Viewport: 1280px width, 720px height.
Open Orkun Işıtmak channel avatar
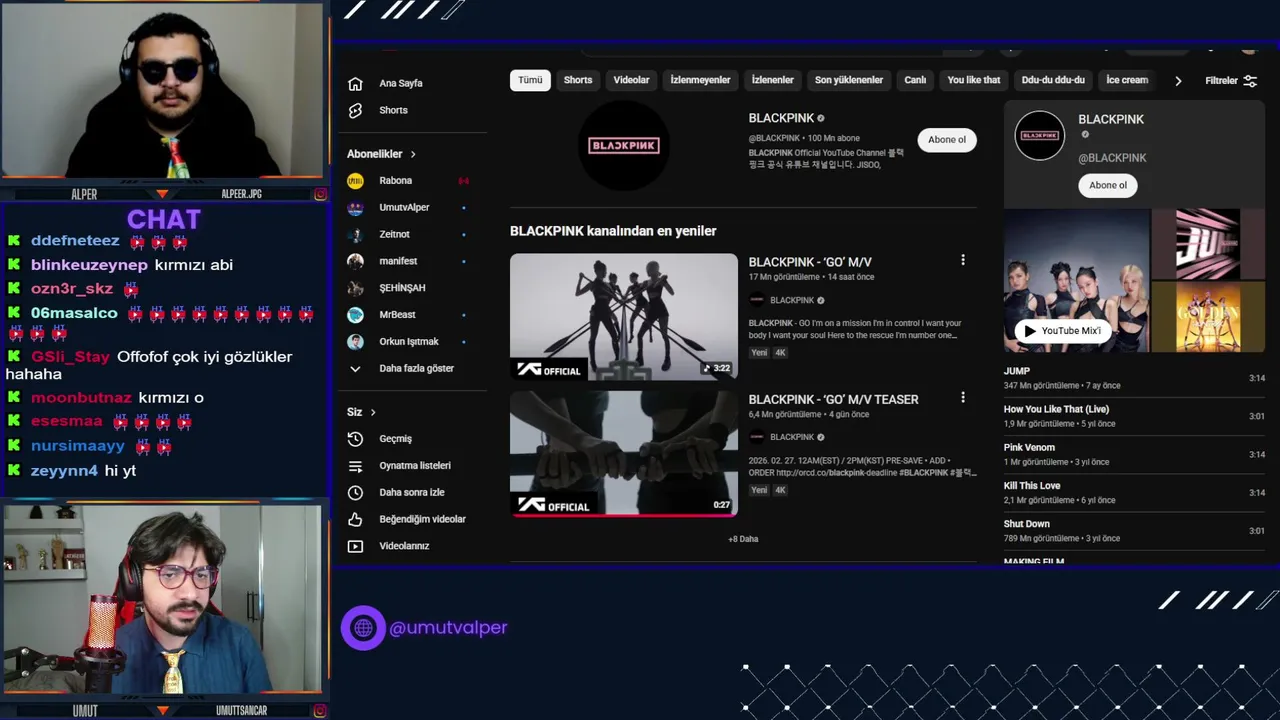355,342
